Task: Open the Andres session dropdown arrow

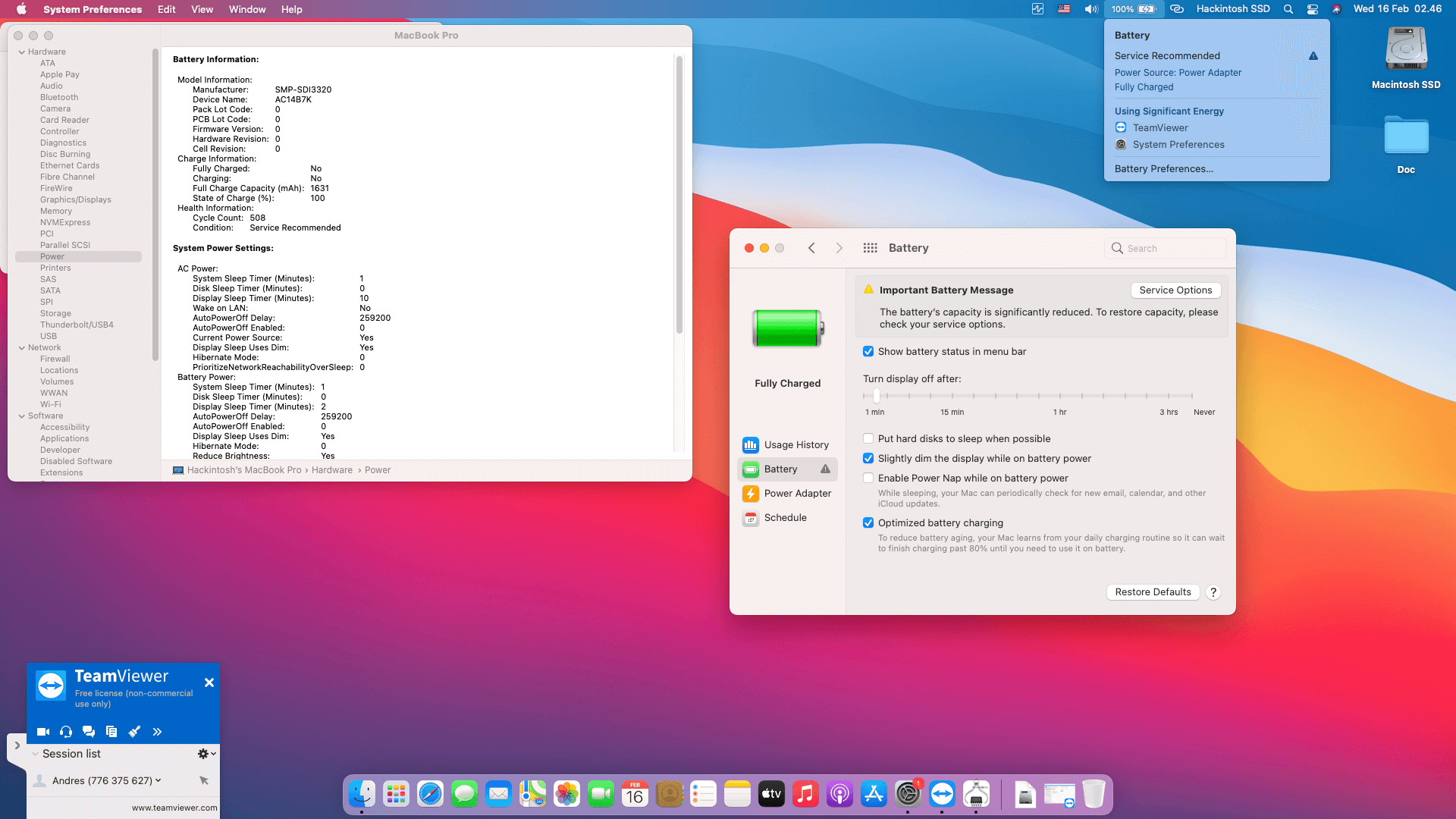Action: (x=157, y=780)
